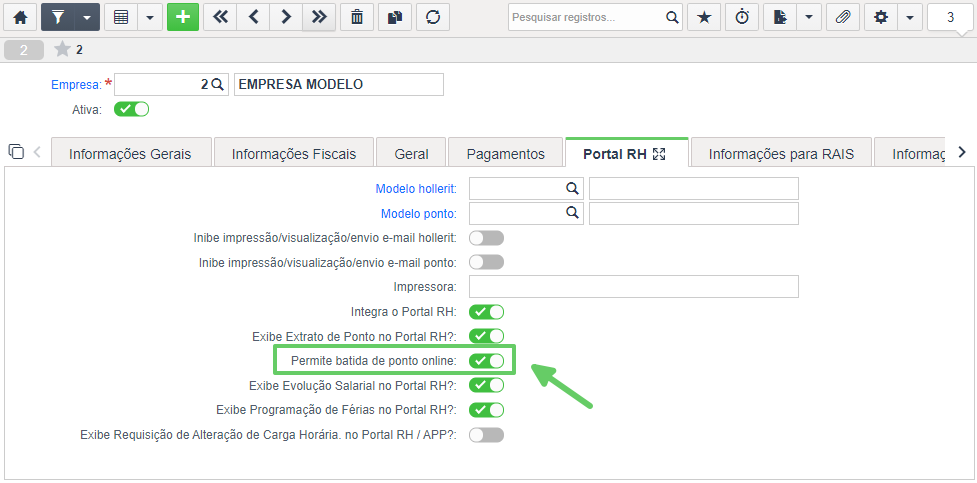977x483 pixels.
Task: Switch to Informações Fiscais tab
Action: [294, 154]
